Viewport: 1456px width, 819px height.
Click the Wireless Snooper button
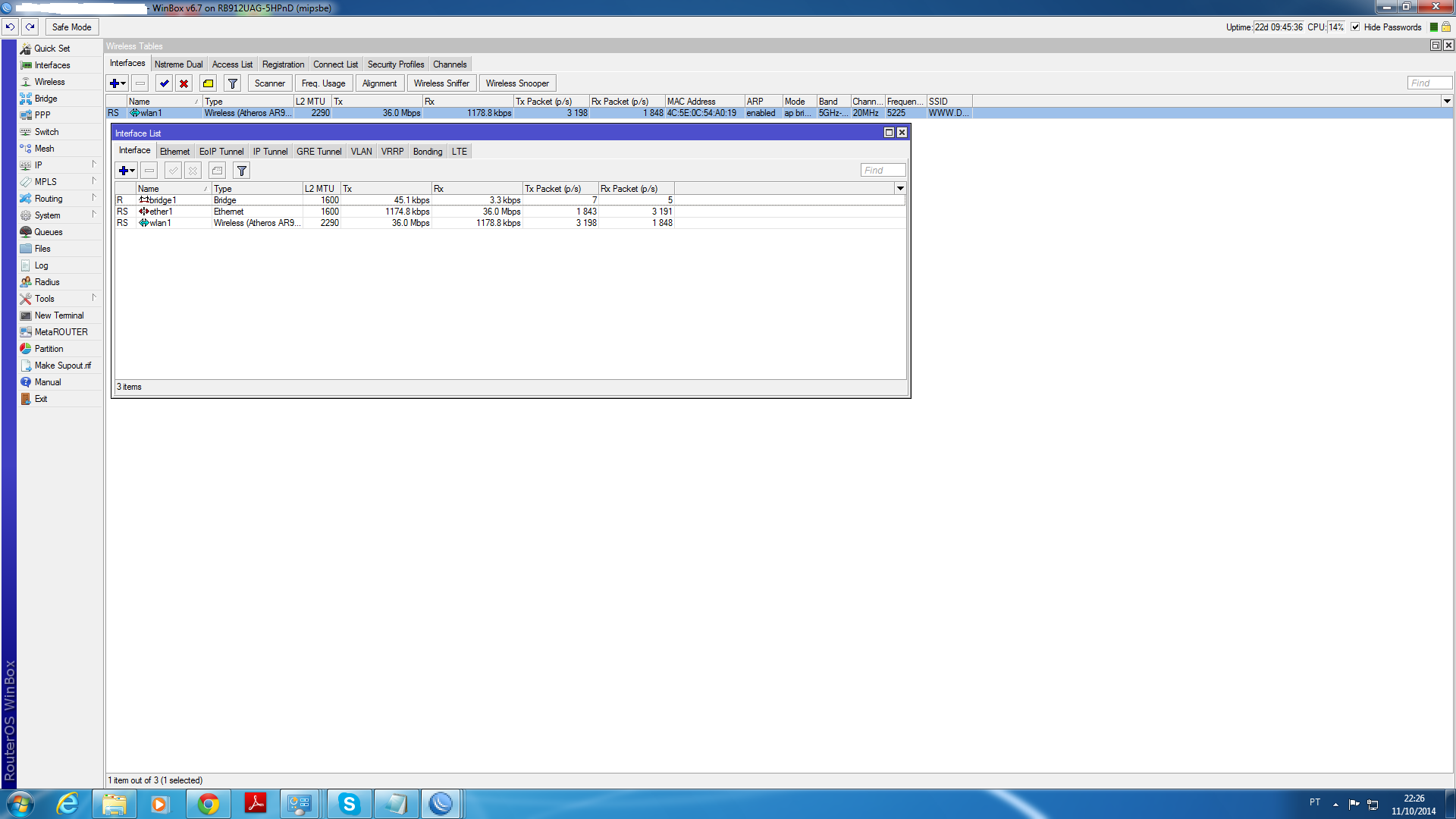point(517,83)
